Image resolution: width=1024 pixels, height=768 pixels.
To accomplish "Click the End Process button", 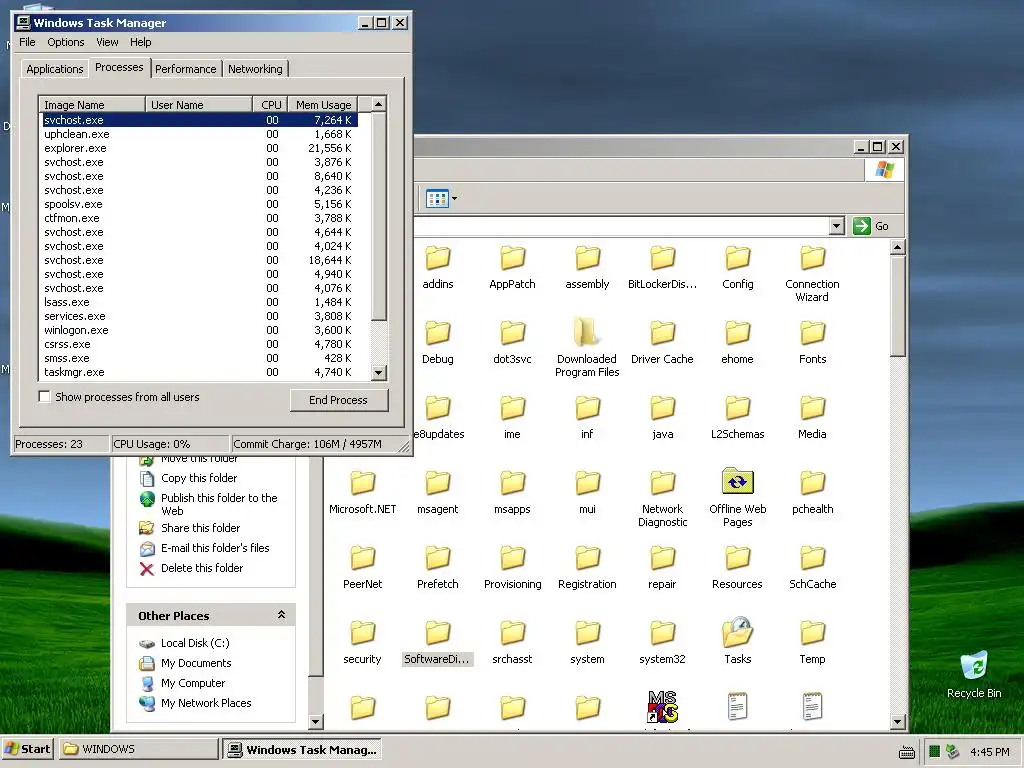I will pos(338,400).
